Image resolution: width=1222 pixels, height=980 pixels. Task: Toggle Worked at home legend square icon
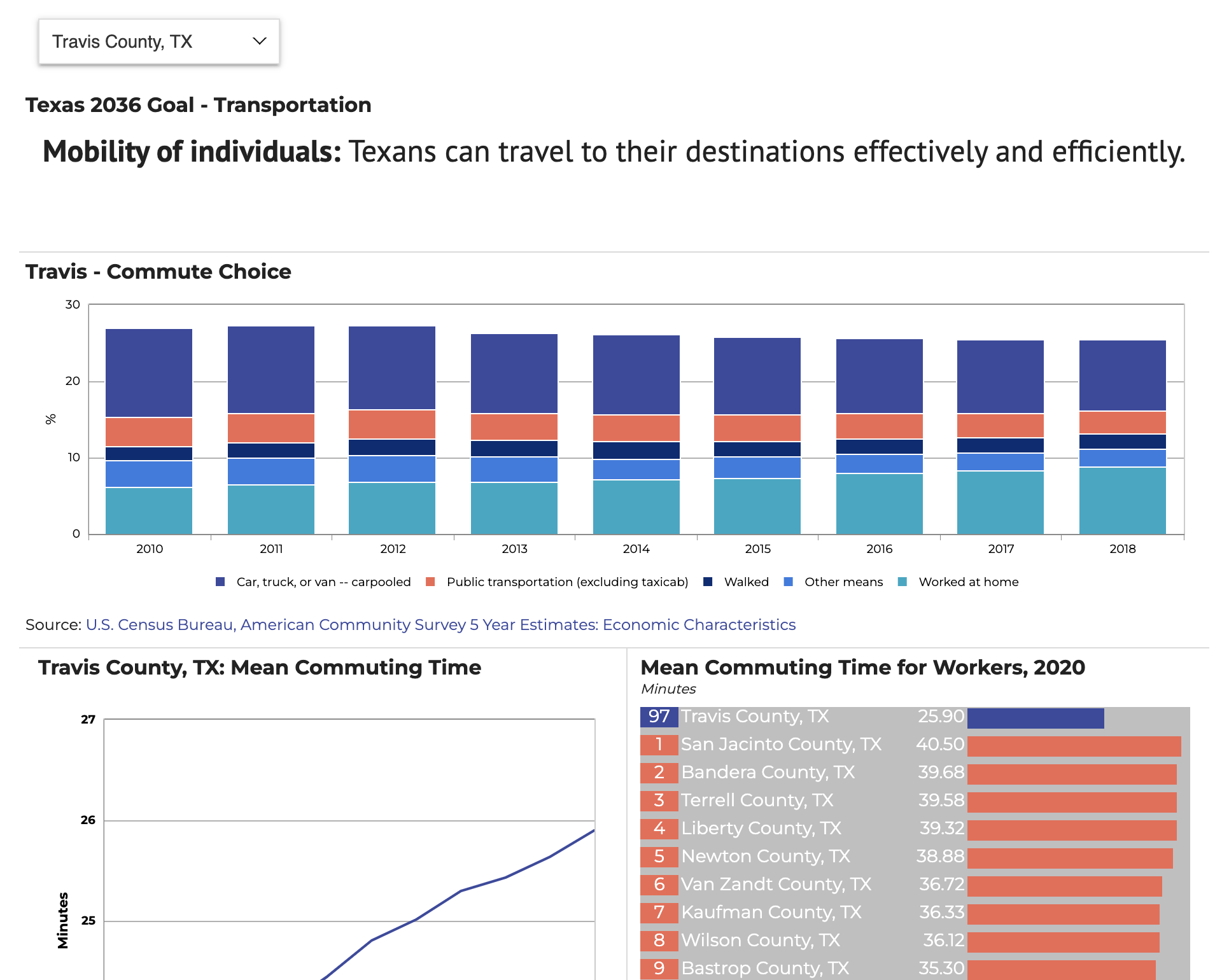pos(902,582)
